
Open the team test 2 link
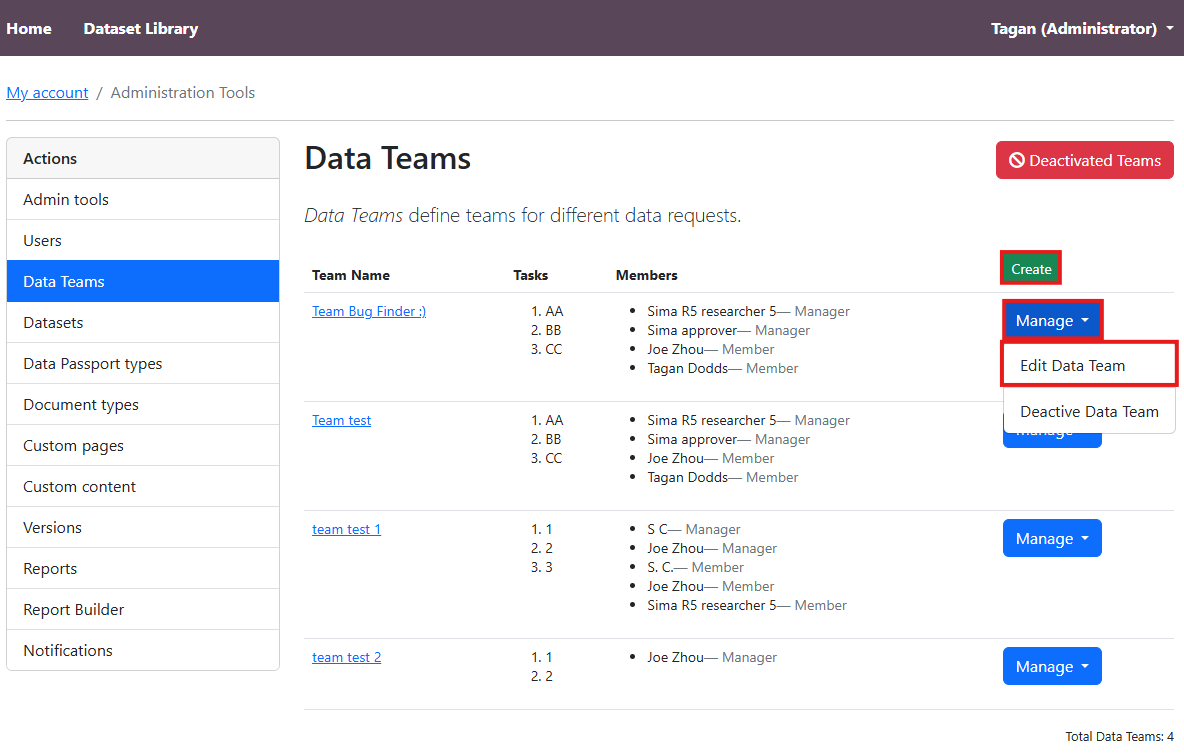pos(346,657)
